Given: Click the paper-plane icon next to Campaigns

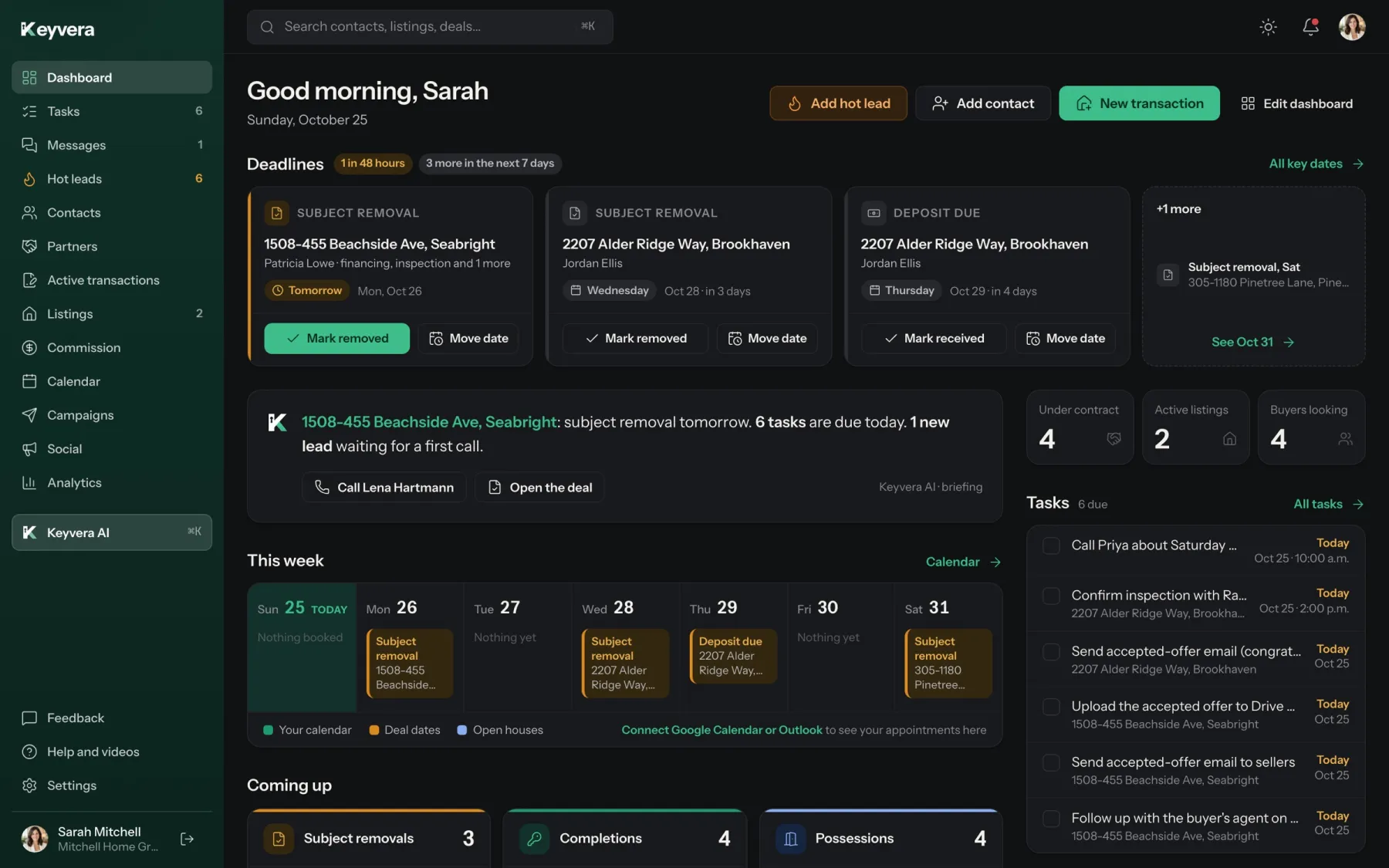Looking at the screenshot, I should [x=29, y=415].
